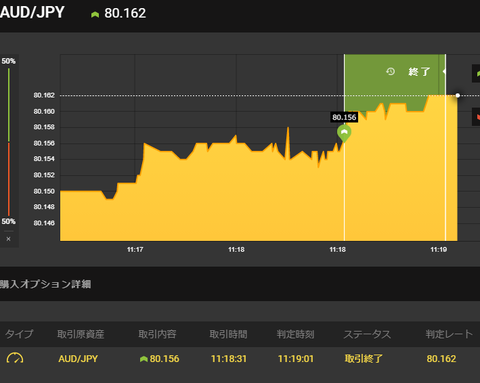Image resolution: width=480 pixels, height=383 pixels.
Task: Click the 判定時刻 column header
Action: pos(296,334)
